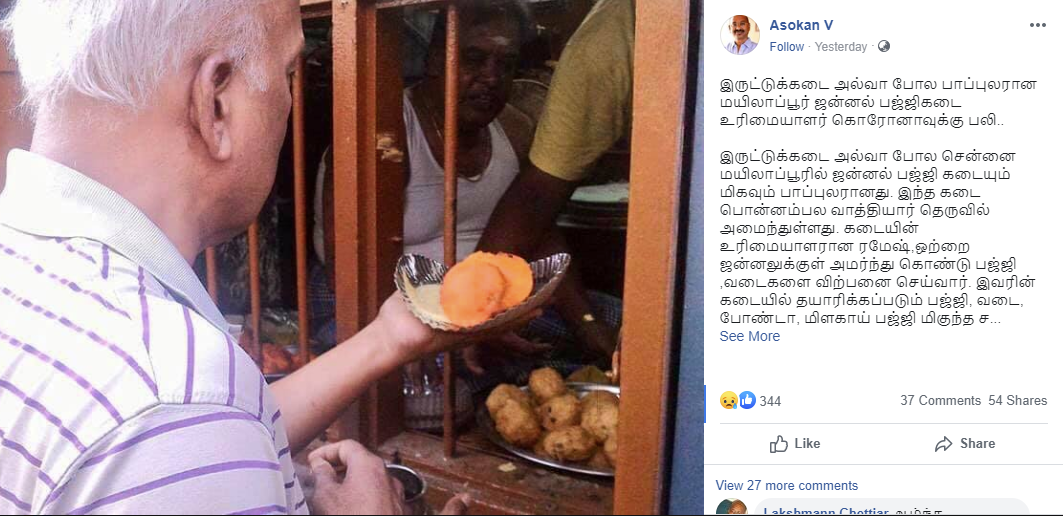Expand the post text with See More
This screenshot has width=1063, height=516.
tap(750, 336)
